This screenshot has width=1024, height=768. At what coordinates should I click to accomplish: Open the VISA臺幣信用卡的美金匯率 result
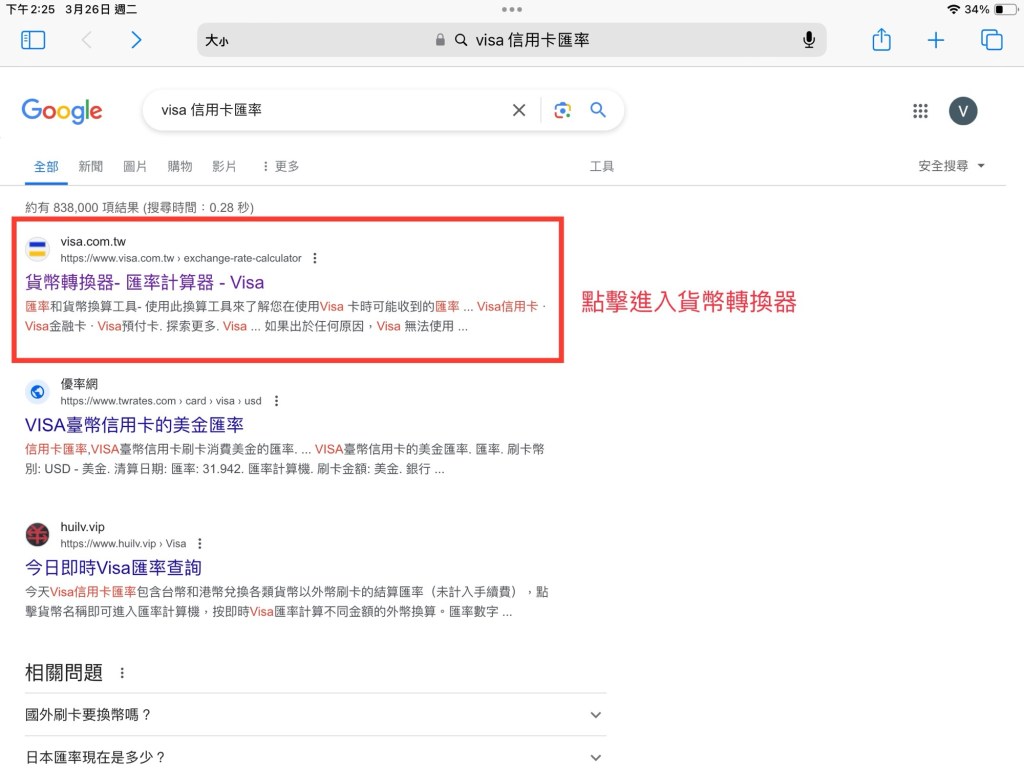tap(134, 425)
